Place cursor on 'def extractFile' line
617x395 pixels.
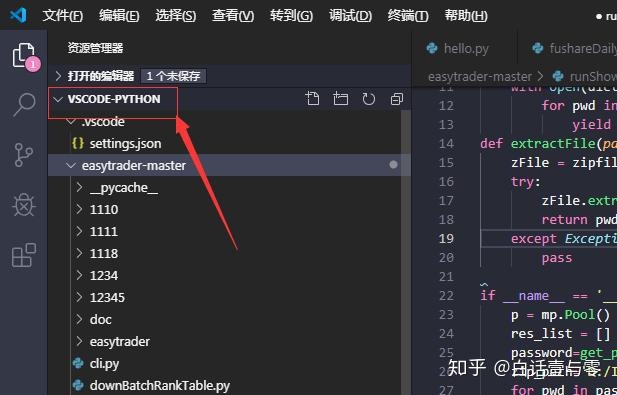[x=548, y=144]
